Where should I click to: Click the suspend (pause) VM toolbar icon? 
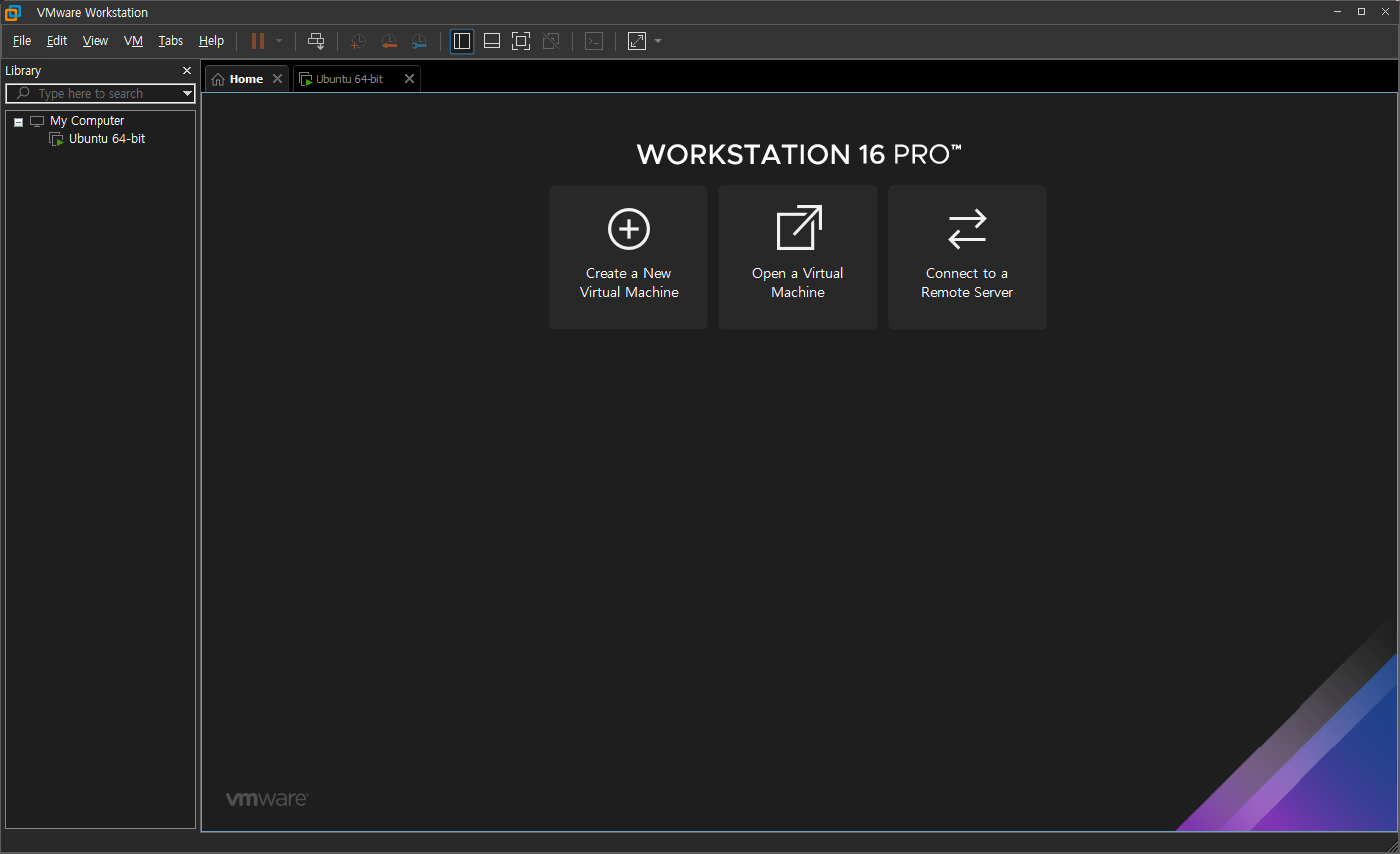point(258,41)
